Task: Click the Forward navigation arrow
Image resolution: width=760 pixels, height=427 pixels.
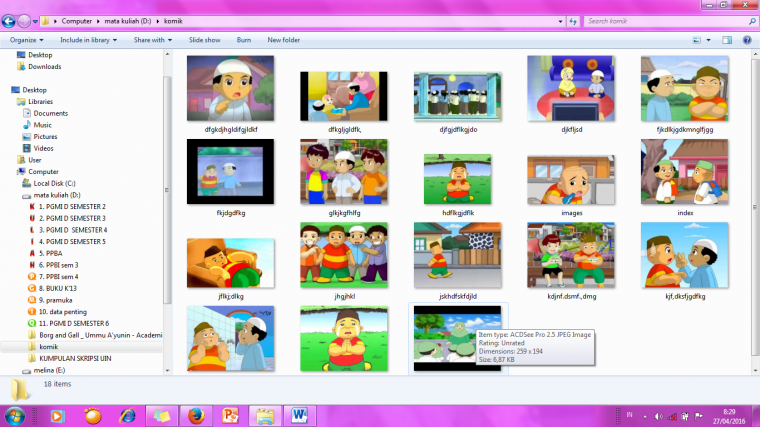Action: [x=23, y=21]
